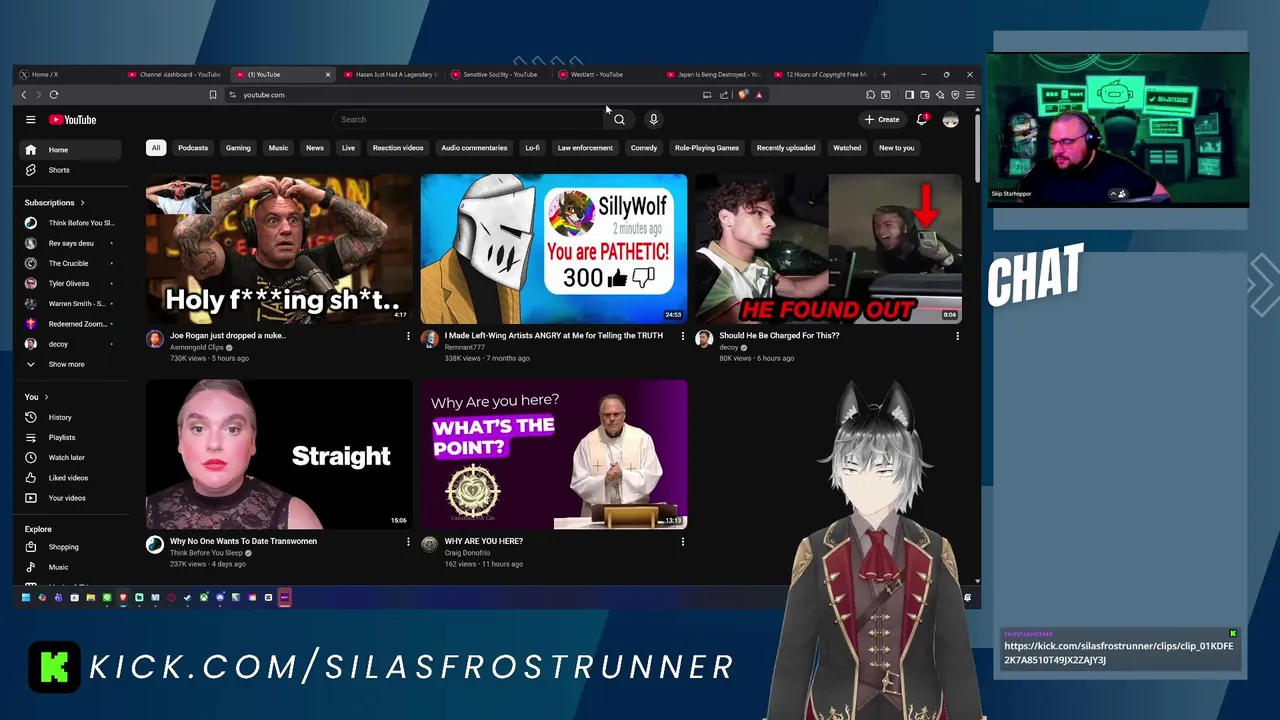This screenshot has width=1280, height=720.
Task: Open Your videos in sidebar
Action: click(70, 498)
